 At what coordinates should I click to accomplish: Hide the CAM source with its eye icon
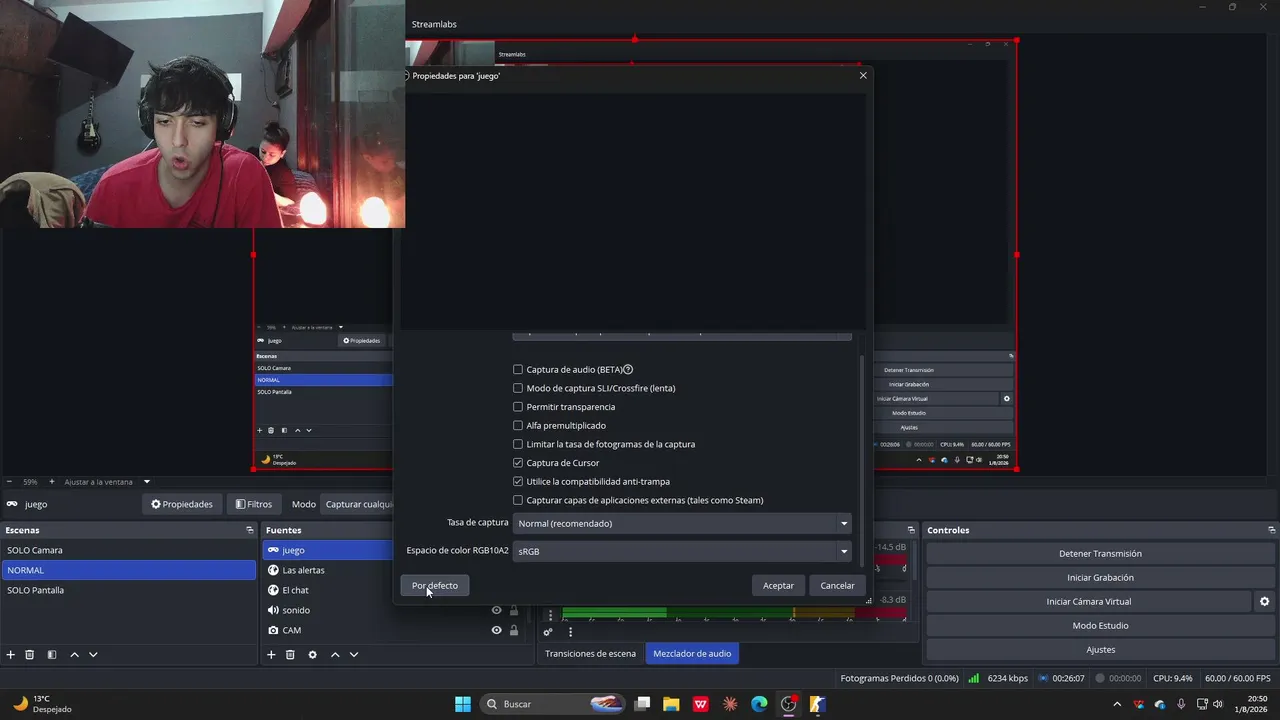pyautogui.click(x=496, y=630)
